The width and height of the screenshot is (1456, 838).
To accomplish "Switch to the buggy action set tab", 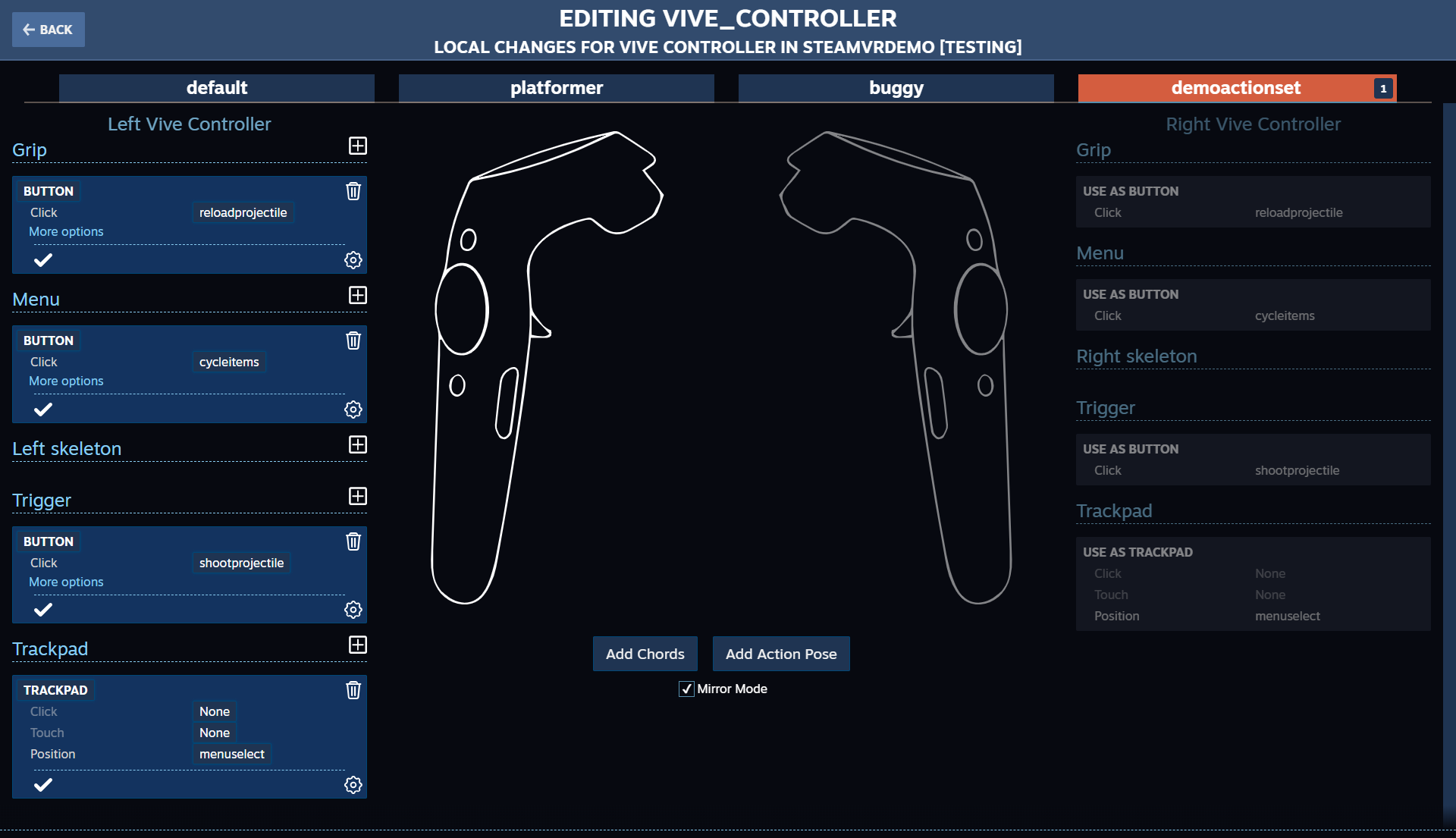I will 896,88.
